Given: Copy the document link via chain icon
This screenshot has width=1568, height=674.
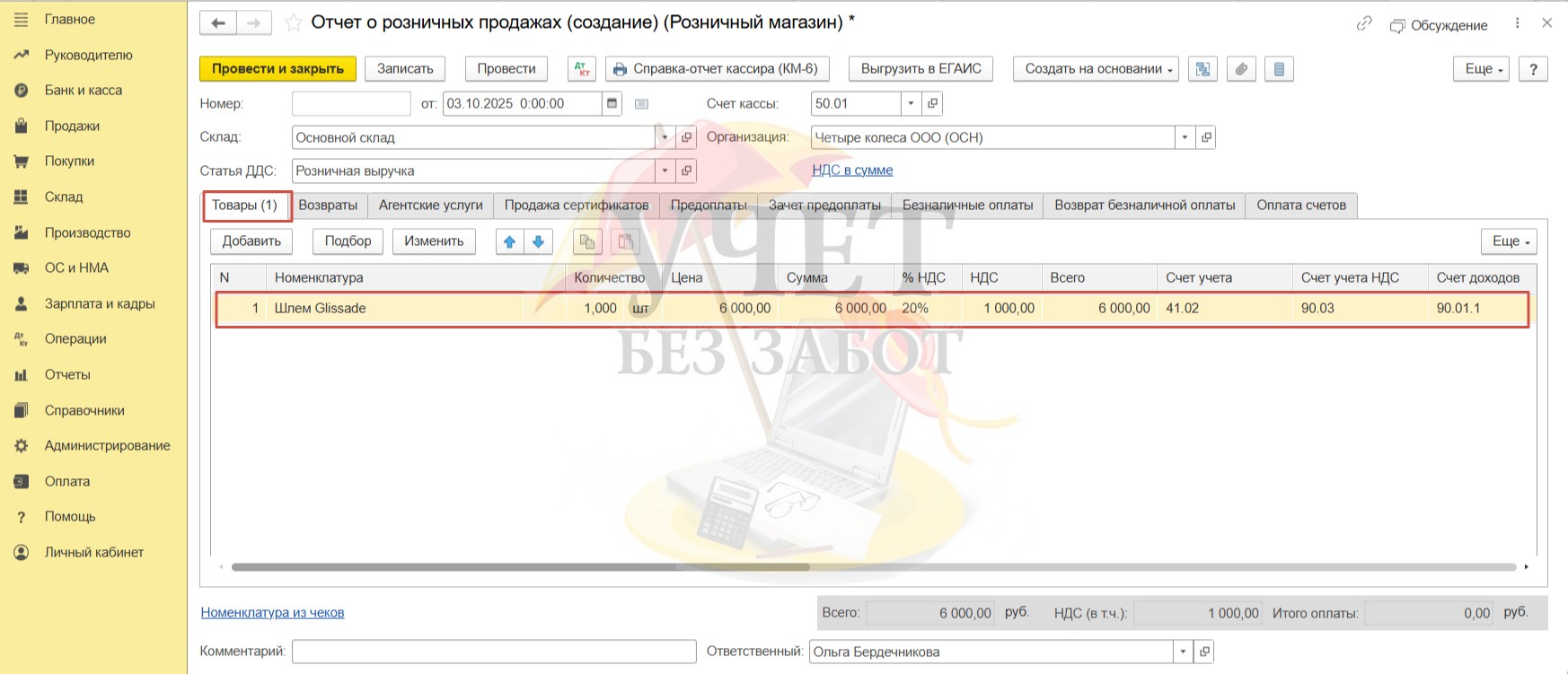Looking at the screenshot, I should (1364, 24).
